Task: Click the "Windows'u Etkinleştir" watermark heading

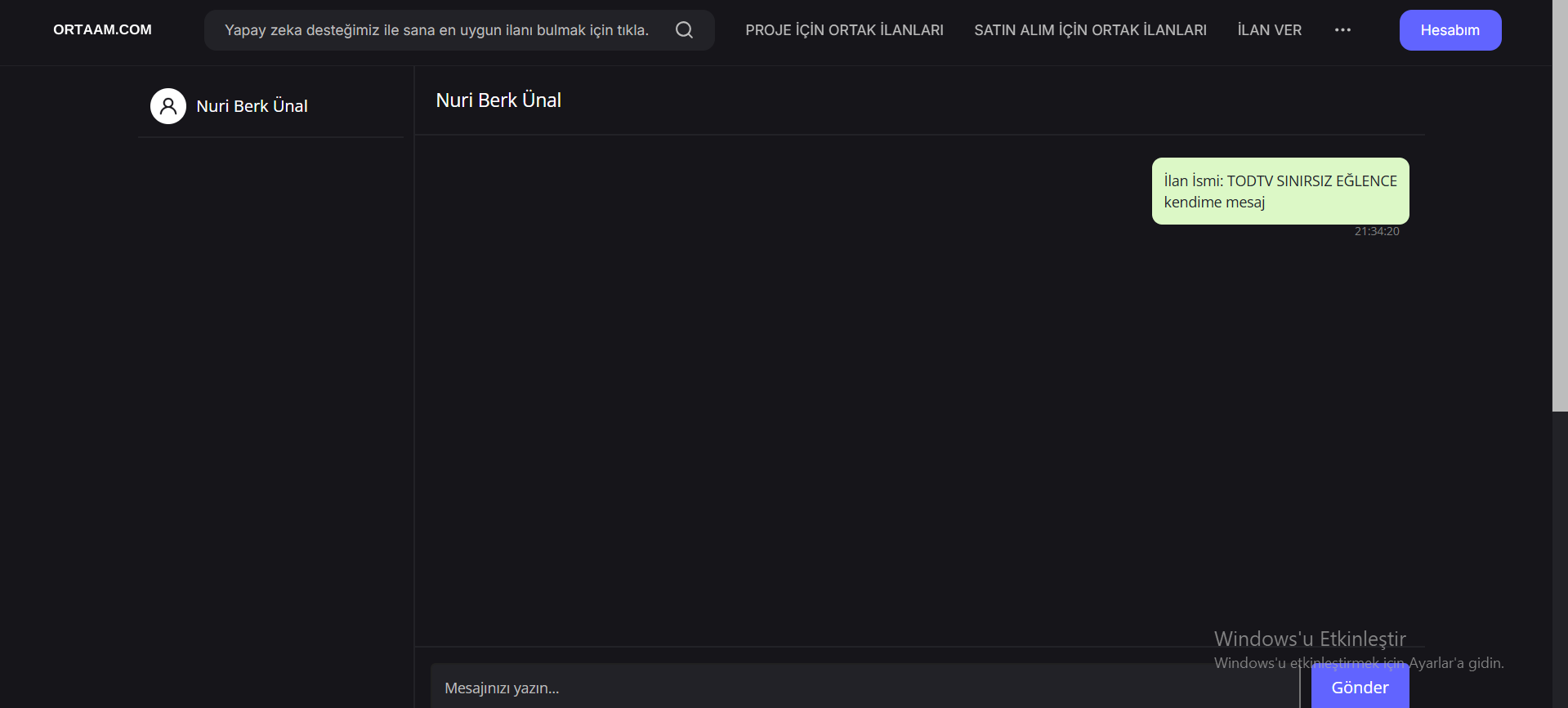Action: [1309, 639]
